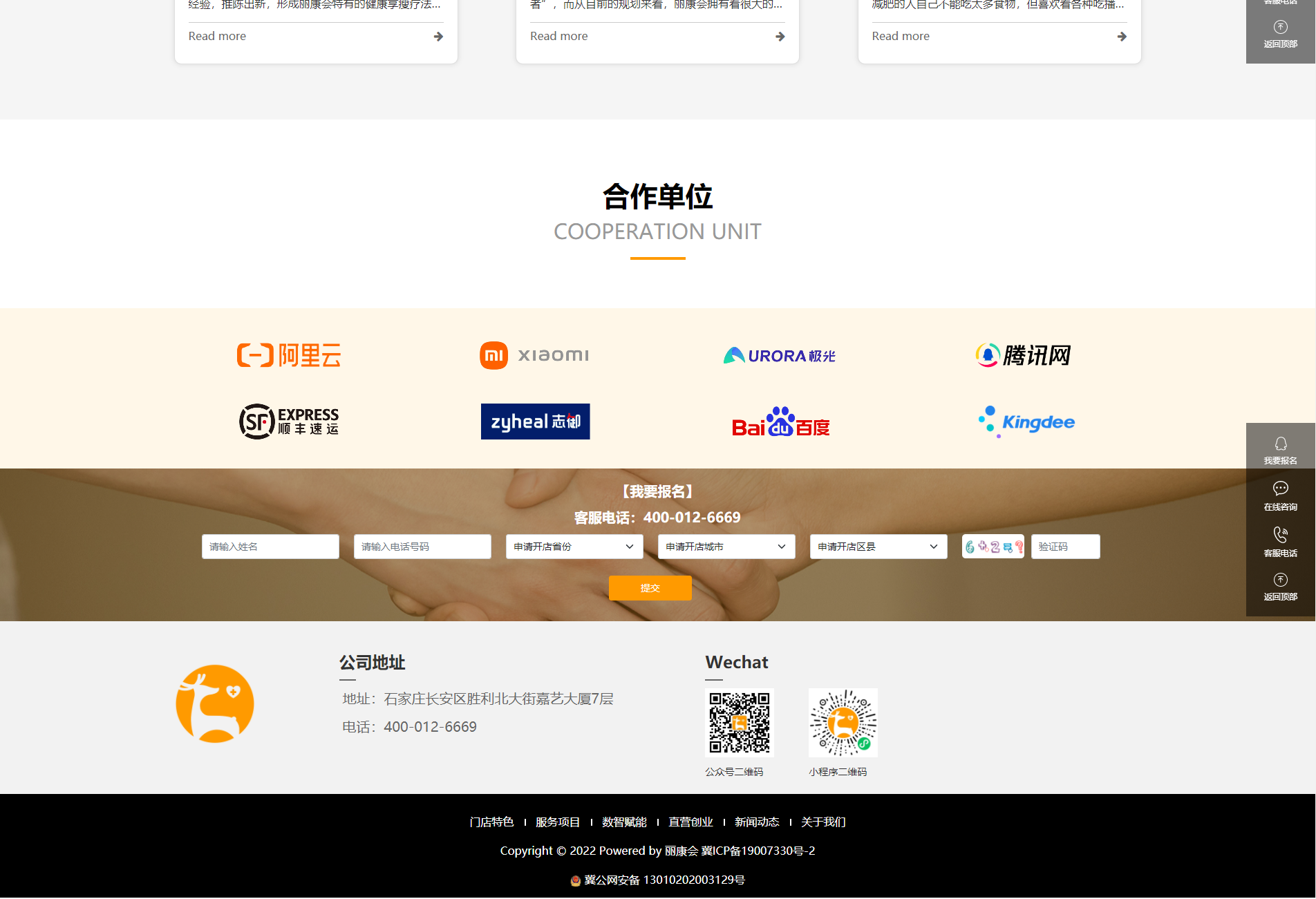Click the Xiaomi partner logo
The width and height of the screenshot is (1316, 899).
pos(534,355)
